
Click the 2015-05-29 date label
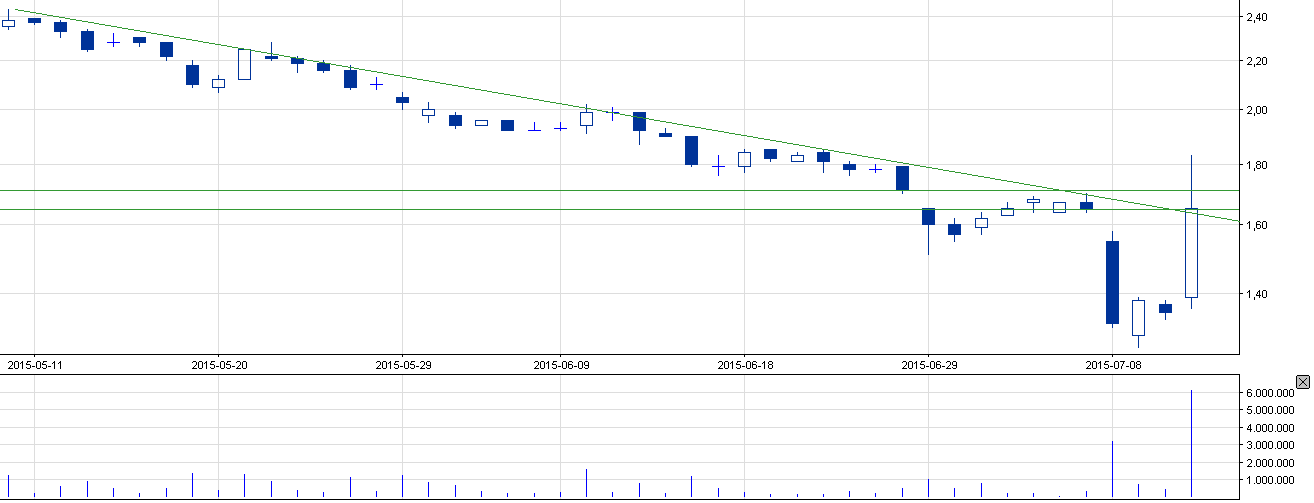403,365
